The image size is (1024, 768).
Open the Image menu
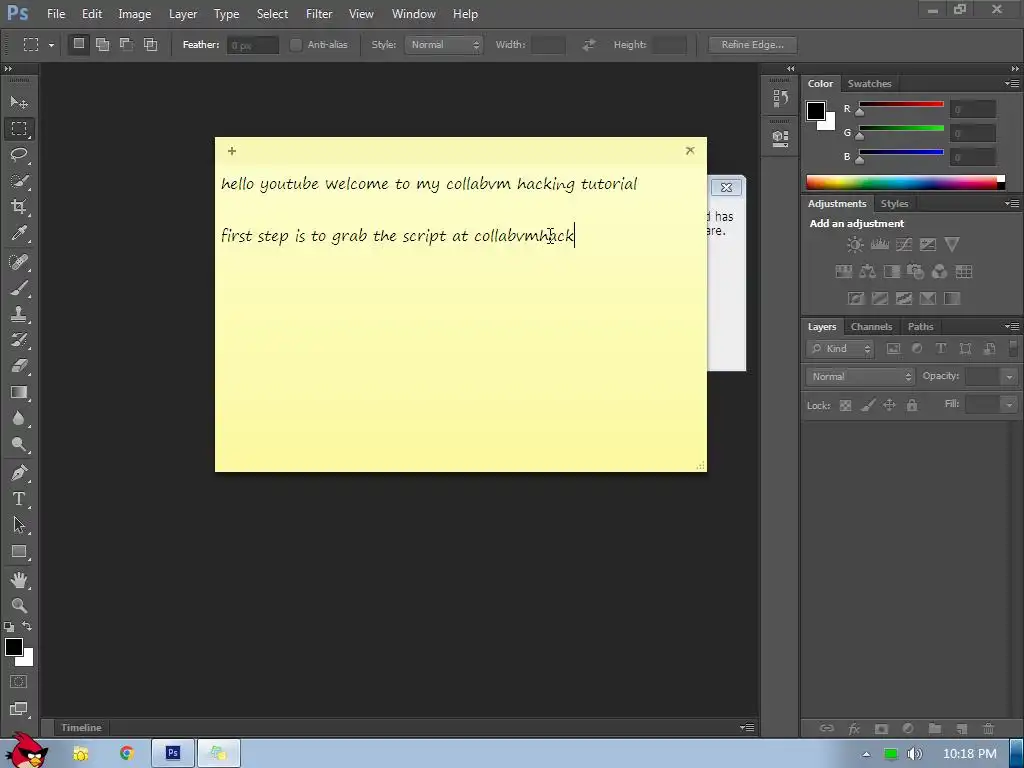tap(135, 14)
